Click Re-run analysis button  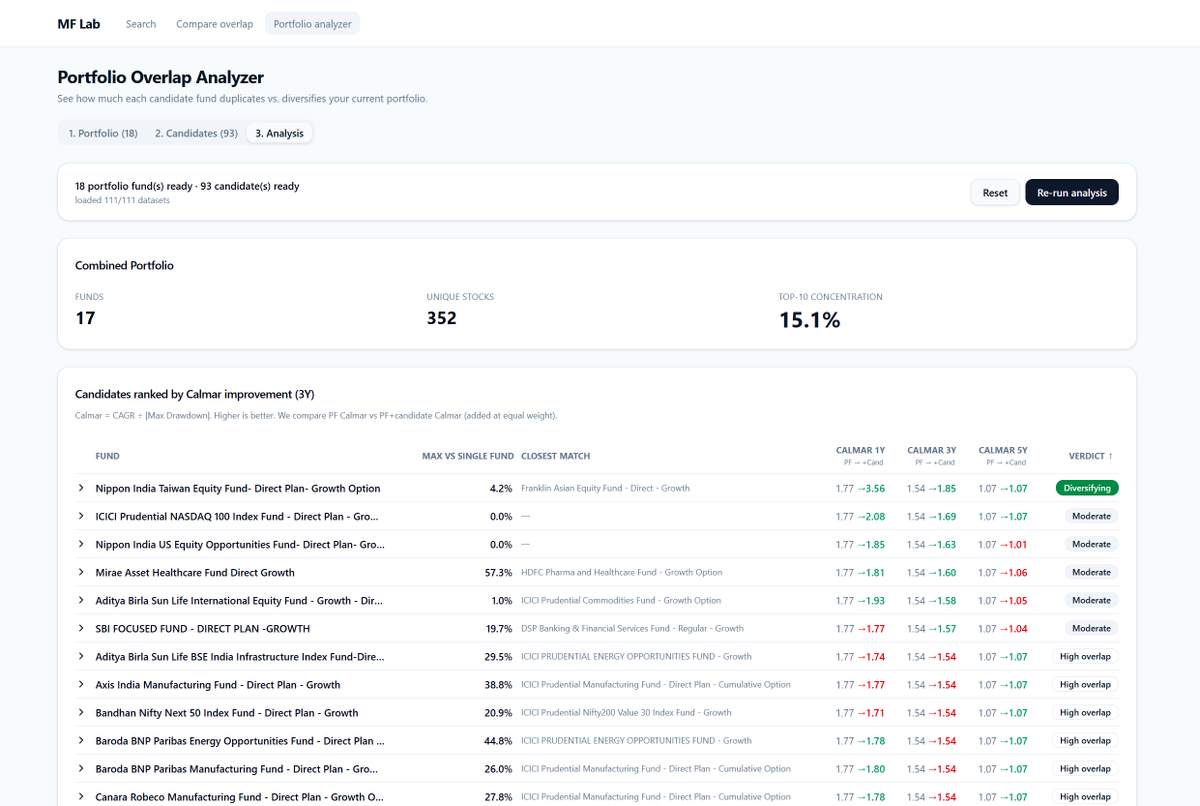(x=1072, y=192)
